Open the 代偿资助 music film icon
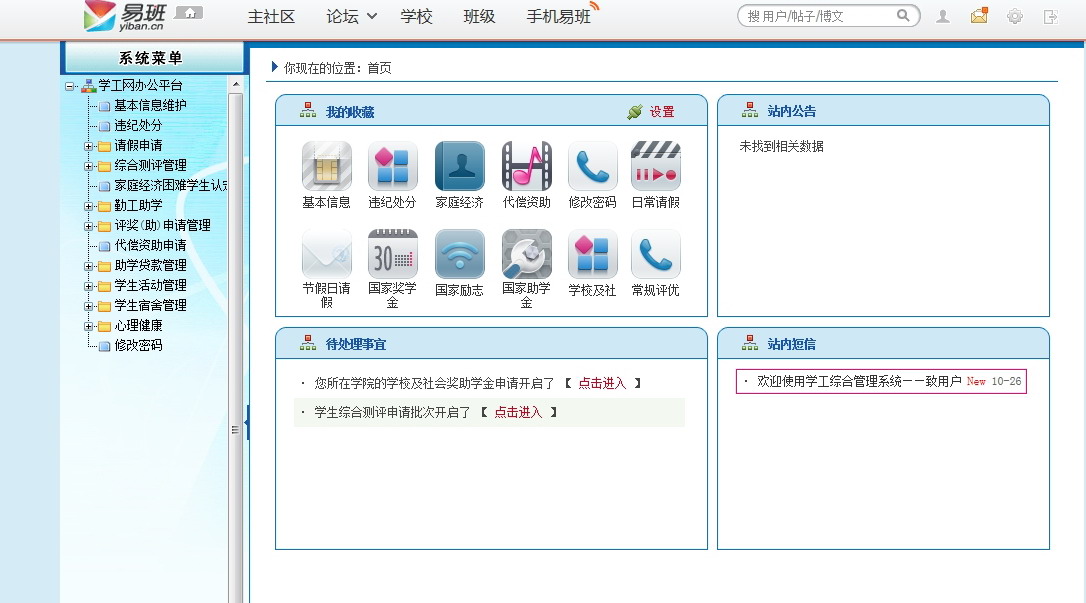 (x=526, y=166)
